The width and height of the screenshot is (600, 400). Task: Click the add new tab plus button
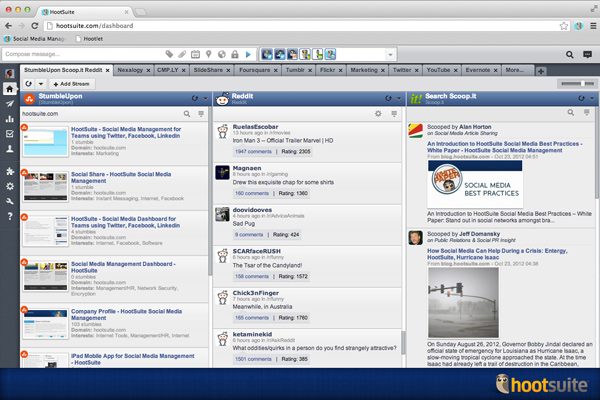pos(541,71)
